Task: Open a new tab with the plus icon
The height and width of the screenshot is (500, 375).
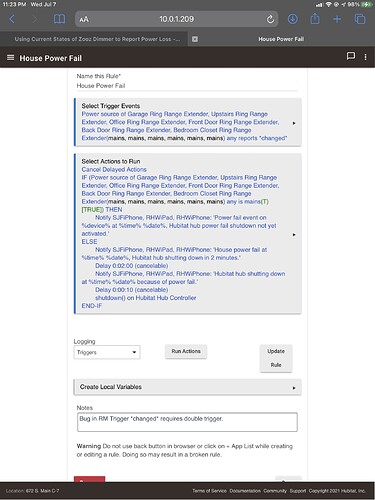Action: tap(337, 19)
